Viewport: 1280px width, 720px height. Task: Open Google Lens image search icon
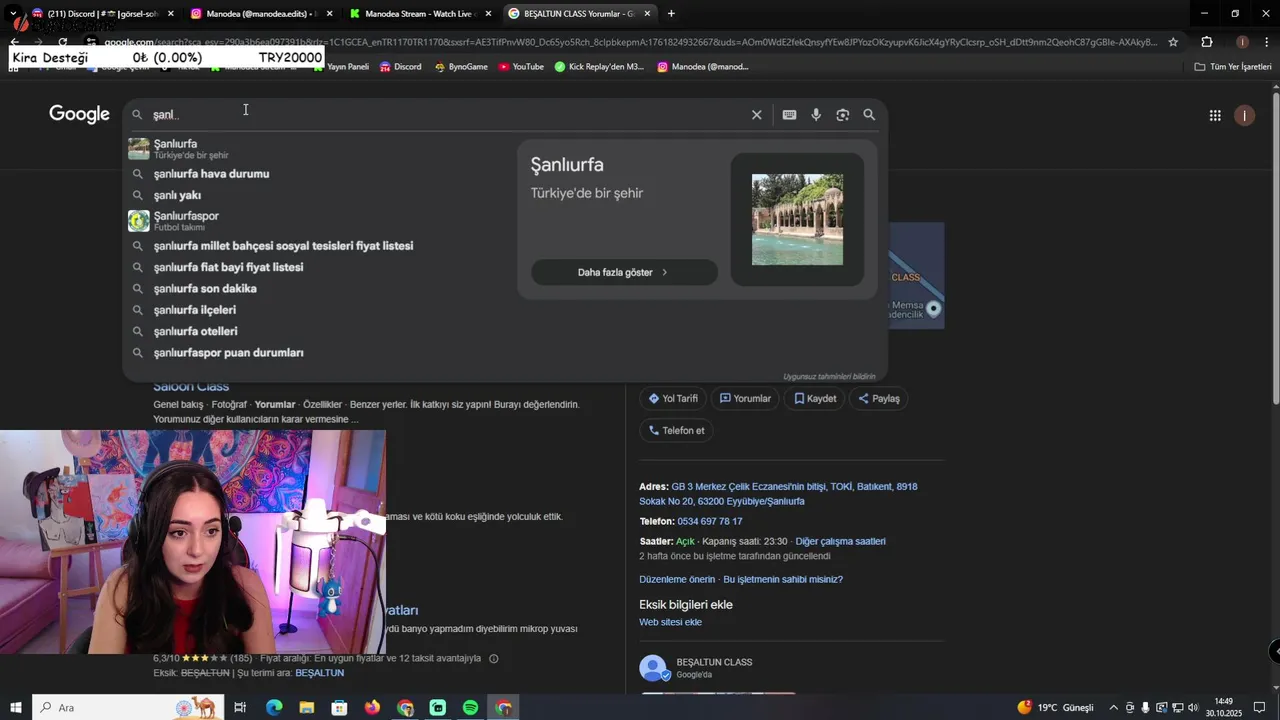tap(843, 115)
